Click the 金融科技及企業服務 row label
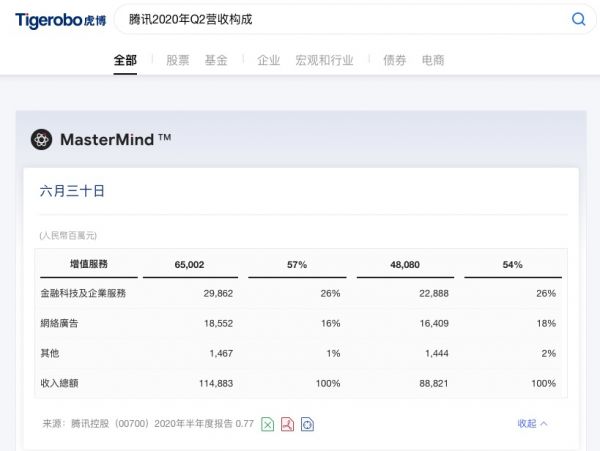 coord(82,294)
